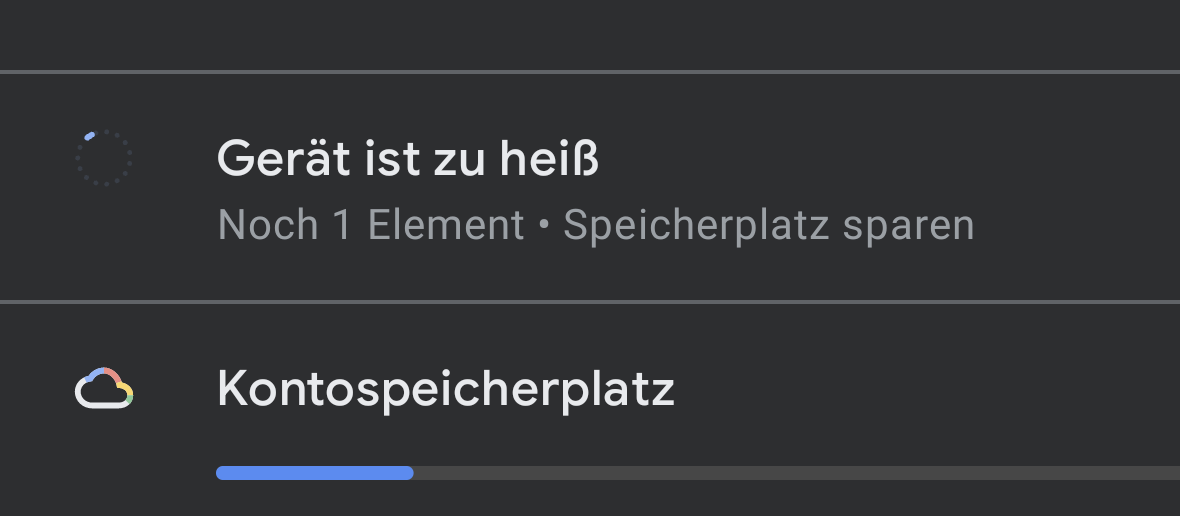Click the blank area right of 'Gerät ist zu heiß'

pos(888,158)
